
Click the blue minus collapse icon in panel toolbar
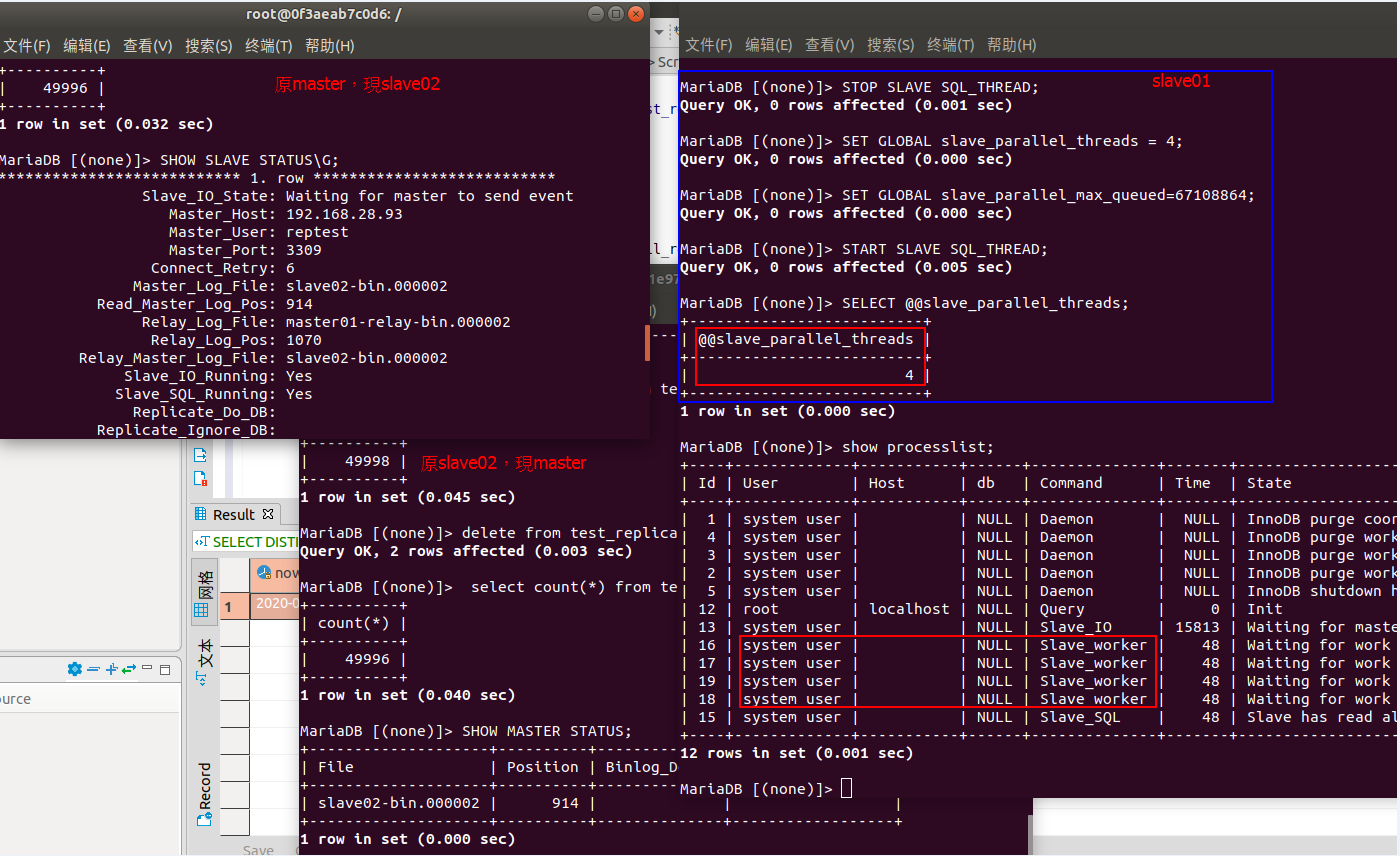point(93,669)
